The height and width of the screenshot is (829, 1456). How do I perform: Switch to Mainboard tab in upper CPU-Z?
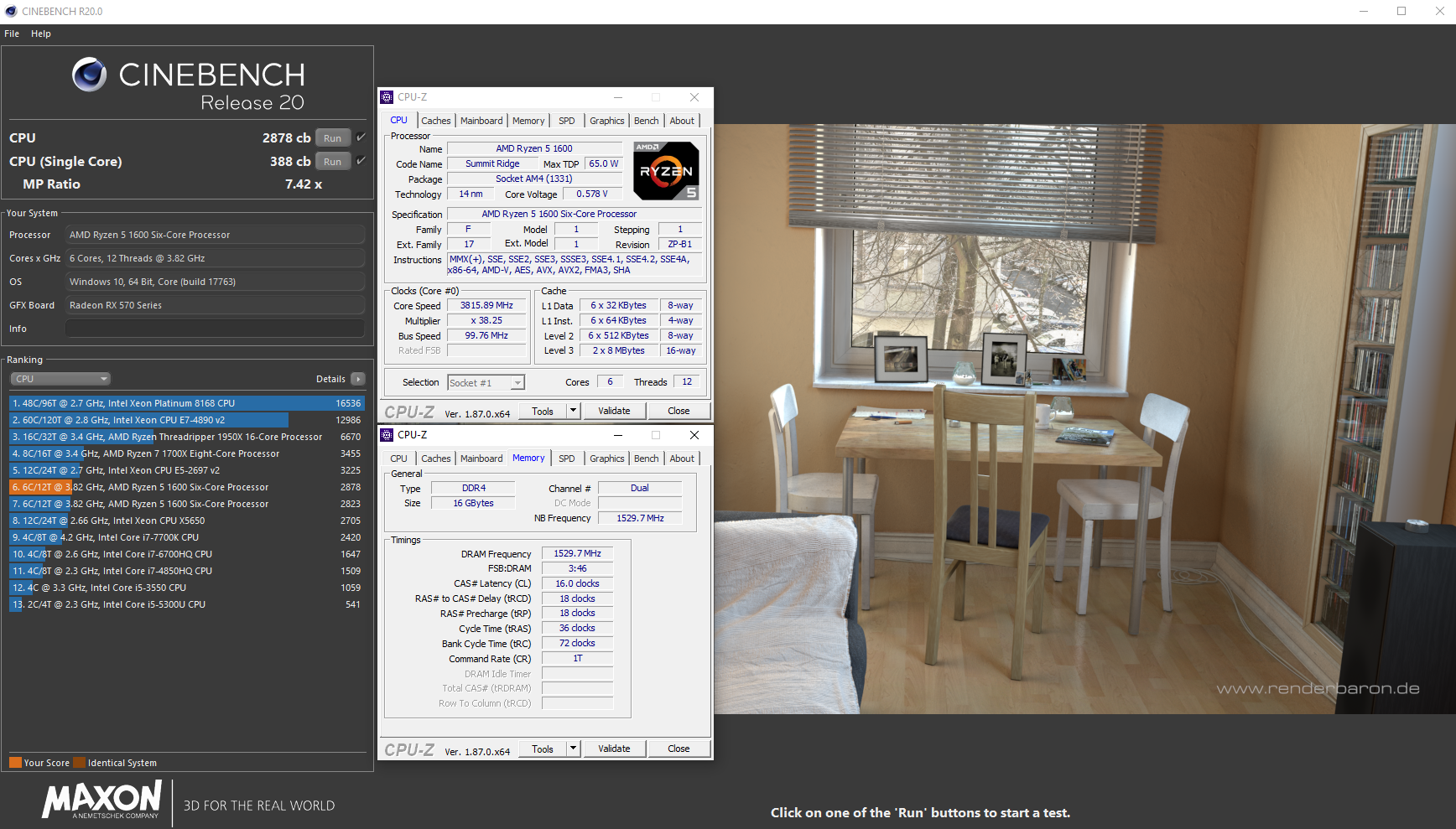click(481, 121)
